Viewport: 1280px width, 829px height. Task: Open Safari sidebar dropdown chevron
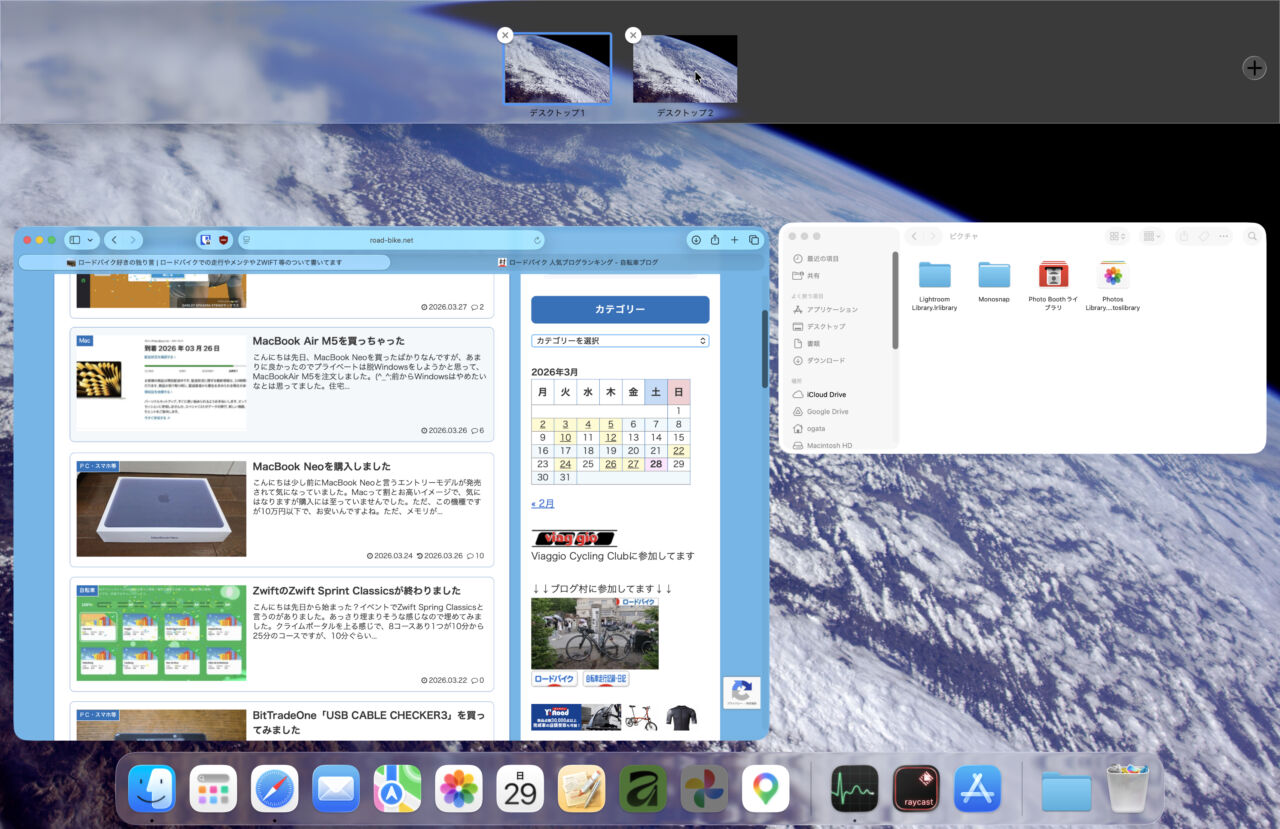coord(91,240)
